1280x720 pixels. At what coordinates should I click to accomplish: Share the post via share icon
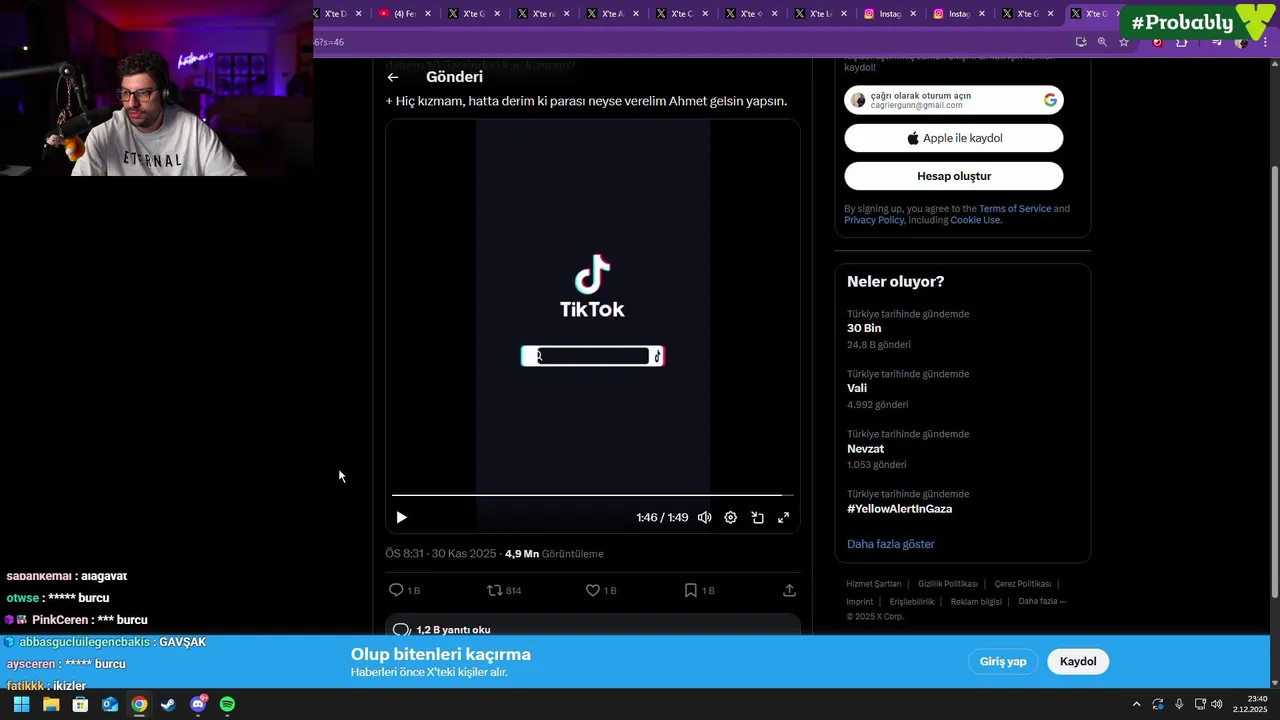point(789,590)
